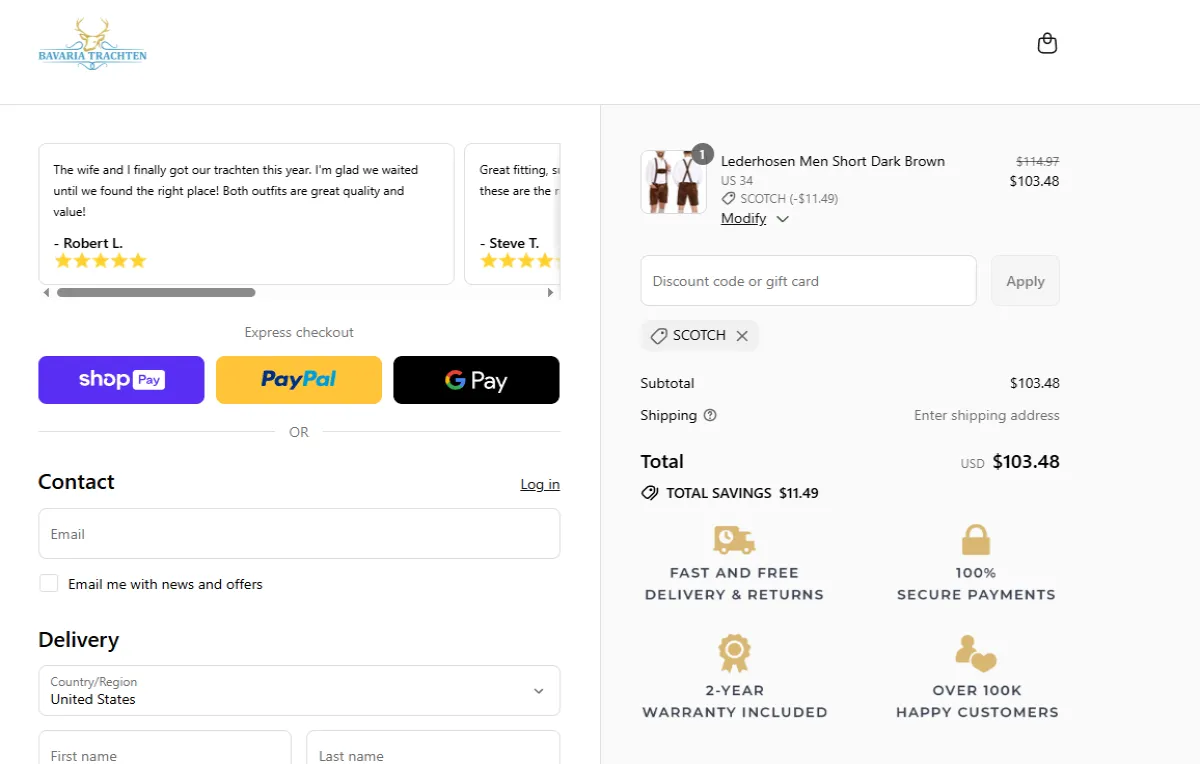1200x764 pixels.
Task: Click the total savings tag icon
Action: [650, 493]
